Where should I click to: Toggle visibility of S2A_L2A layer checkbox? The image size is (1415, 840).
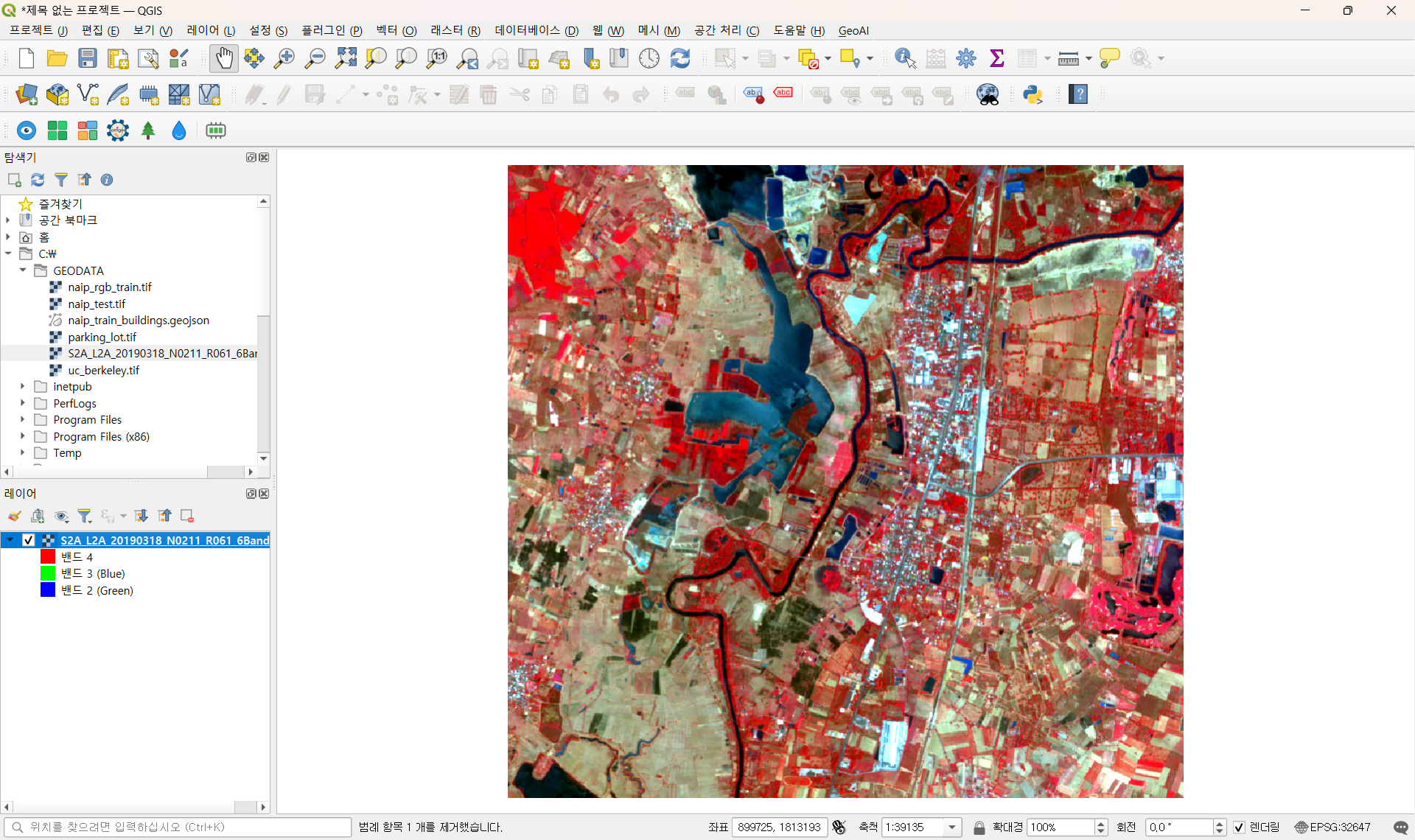(x=29, y=540)
